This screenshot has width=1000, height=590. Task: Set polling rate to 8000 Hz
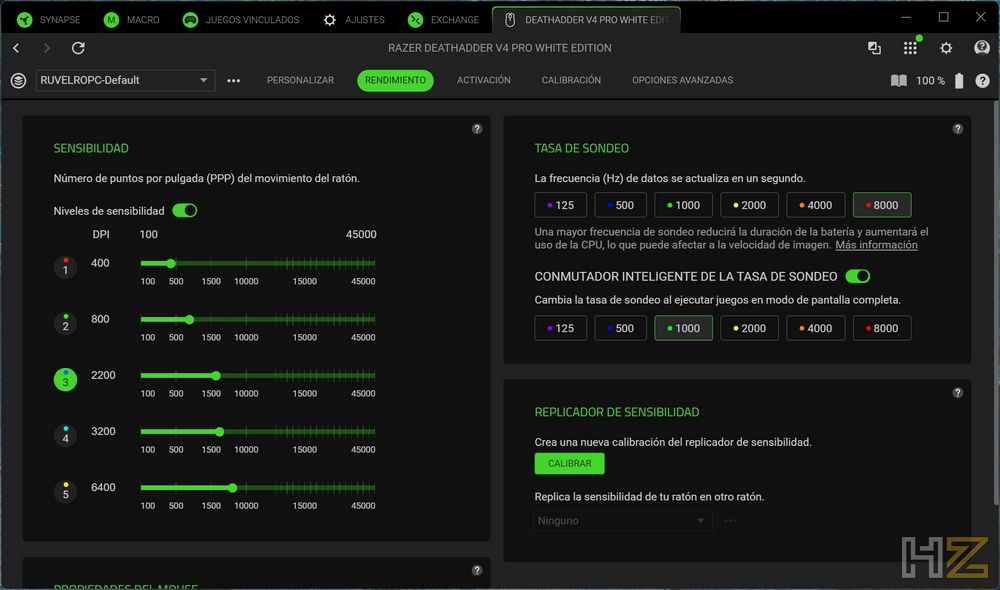(882, 205)
